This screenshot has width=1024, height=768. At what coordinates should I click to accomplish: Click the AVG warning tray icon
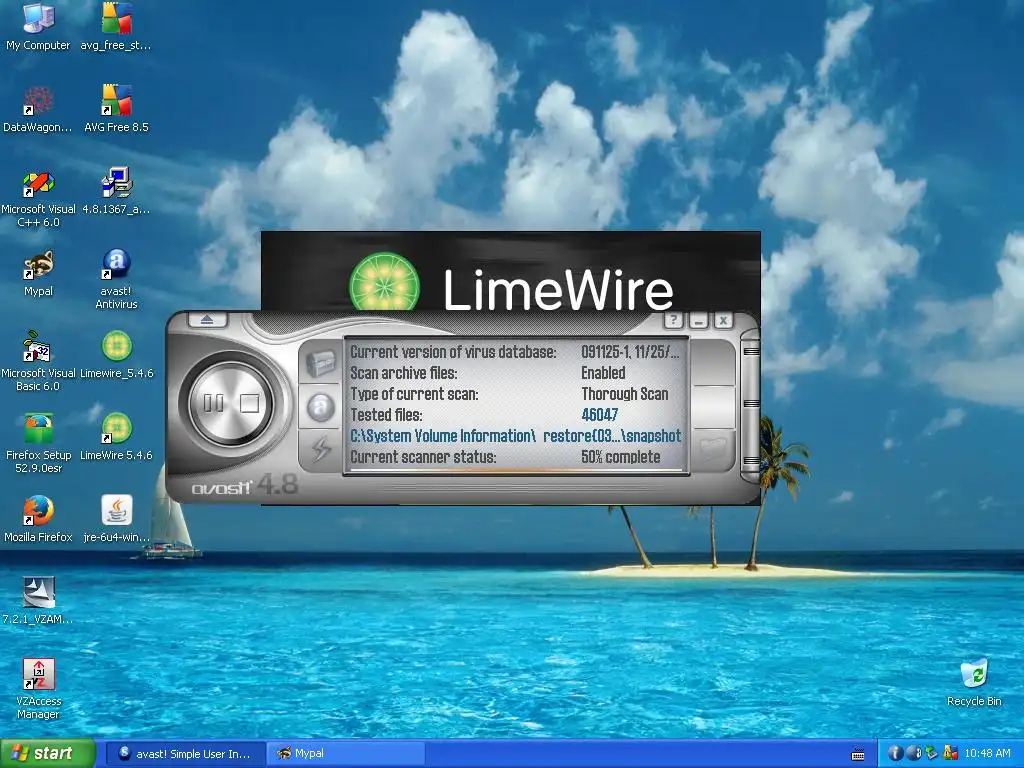point(950,754)
